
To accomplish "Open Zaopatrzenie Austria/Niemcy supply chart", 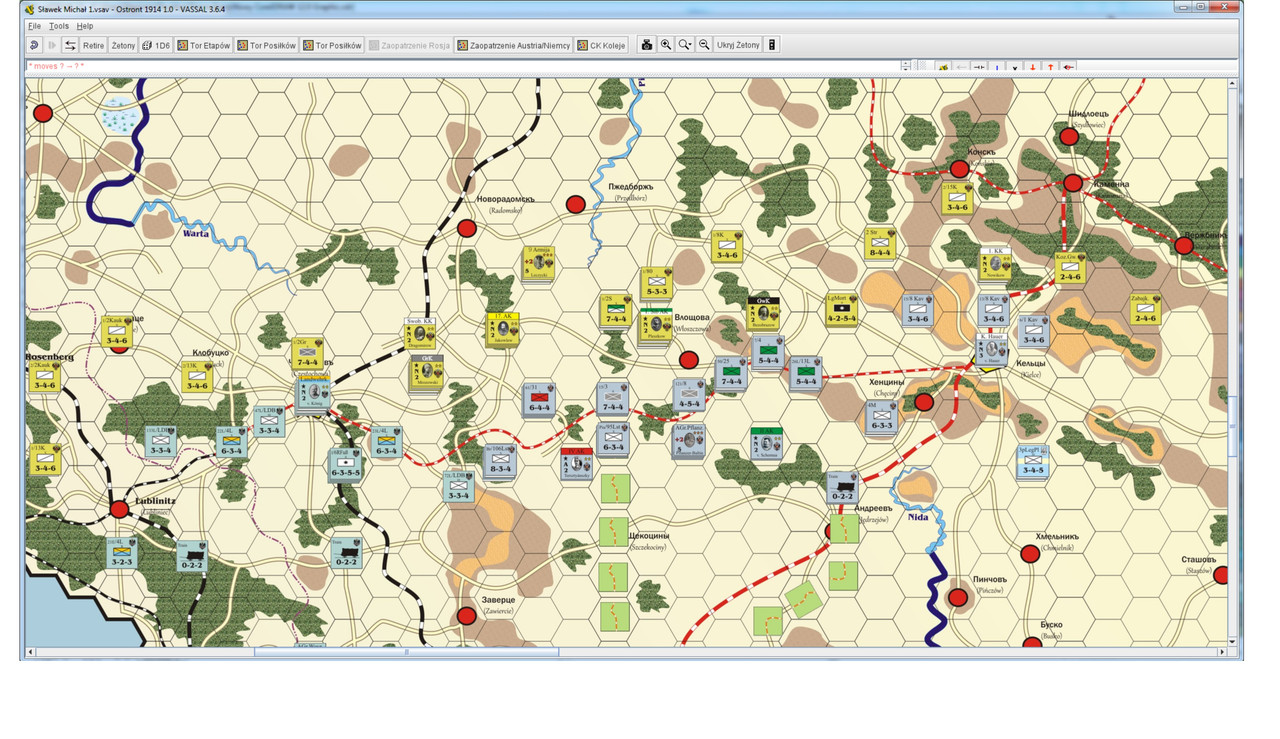I will pos(514,45).
